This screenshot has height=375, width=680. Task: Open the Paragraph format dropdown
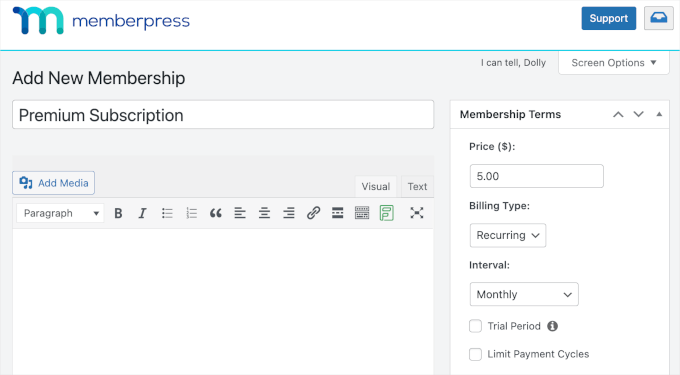coord(60,213)
